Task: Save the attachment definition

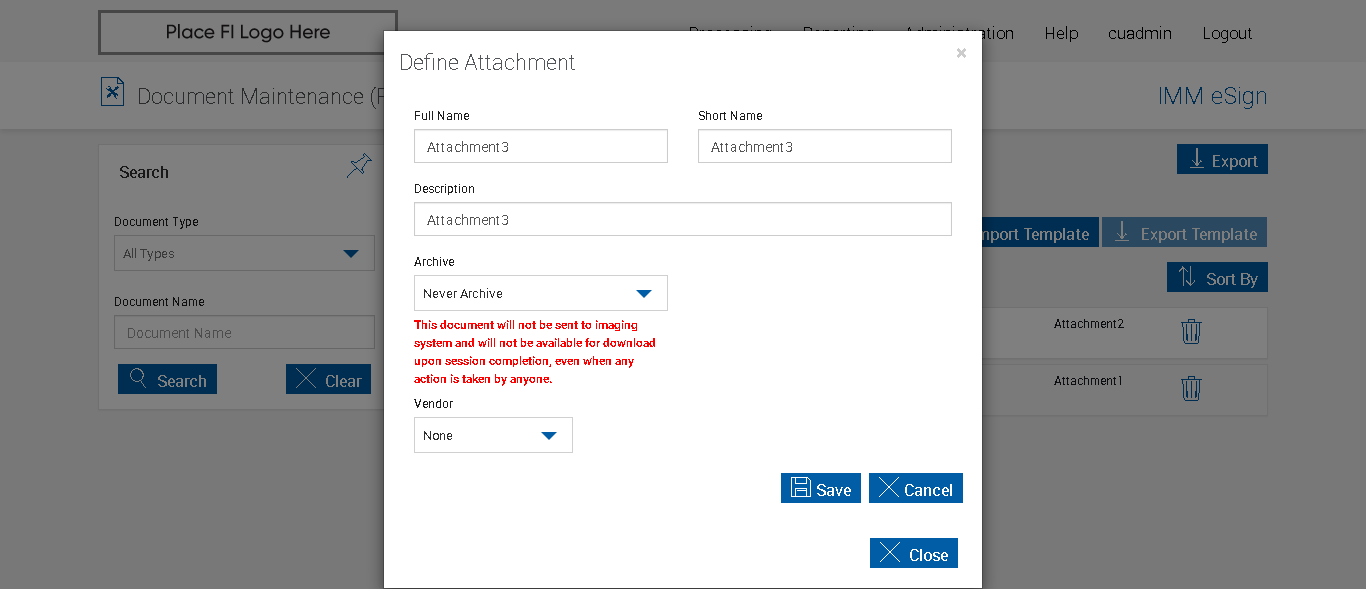Action: 820,488
